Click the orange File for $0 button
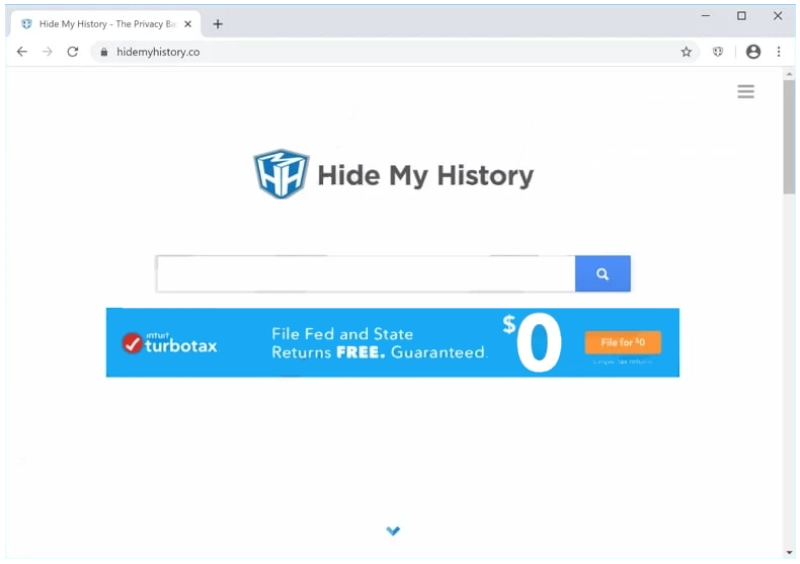This screenshot has height=564, width=800. pyautogui.click(x=622, y=343)
